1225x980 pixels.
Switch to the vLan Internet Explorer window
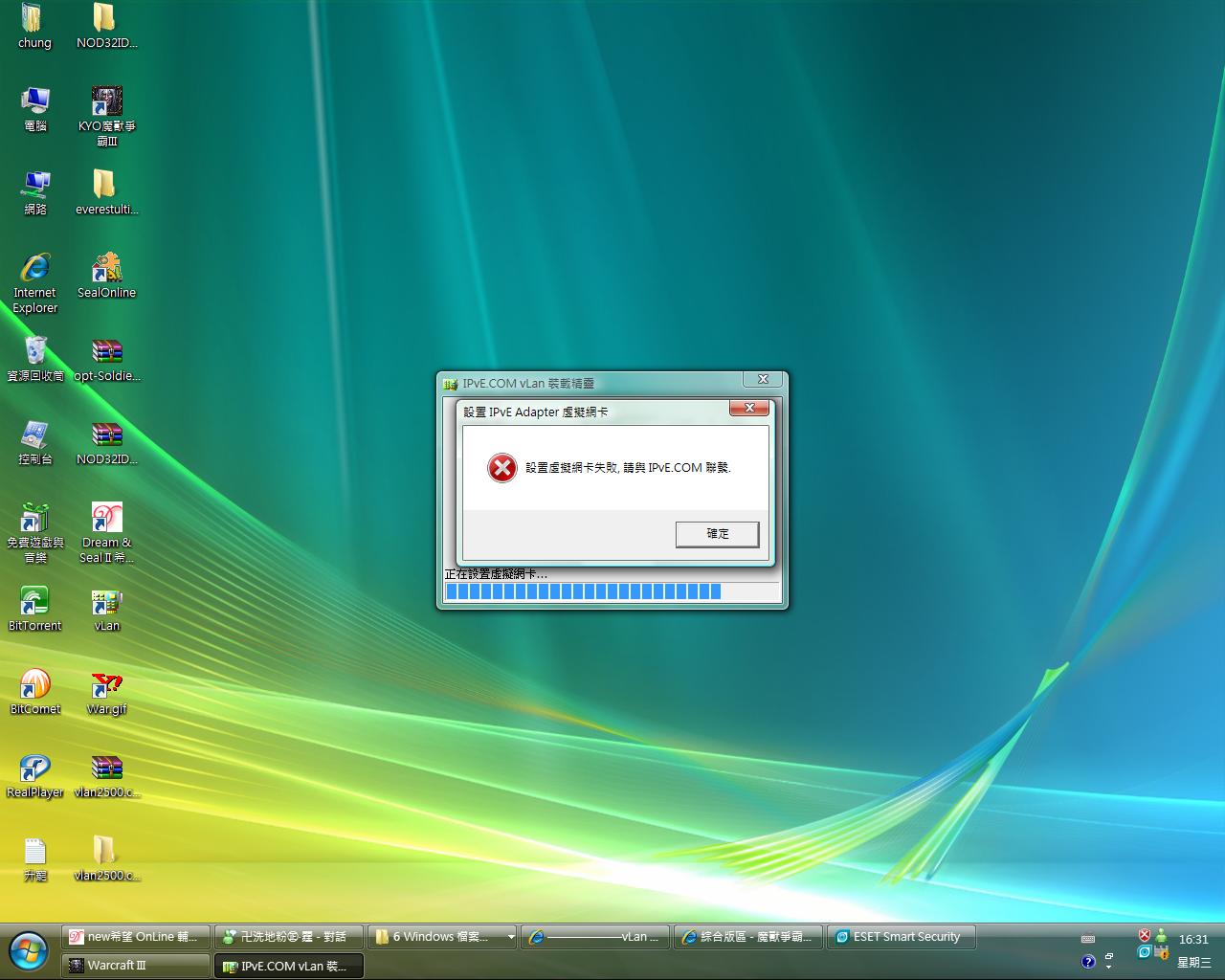595,937
